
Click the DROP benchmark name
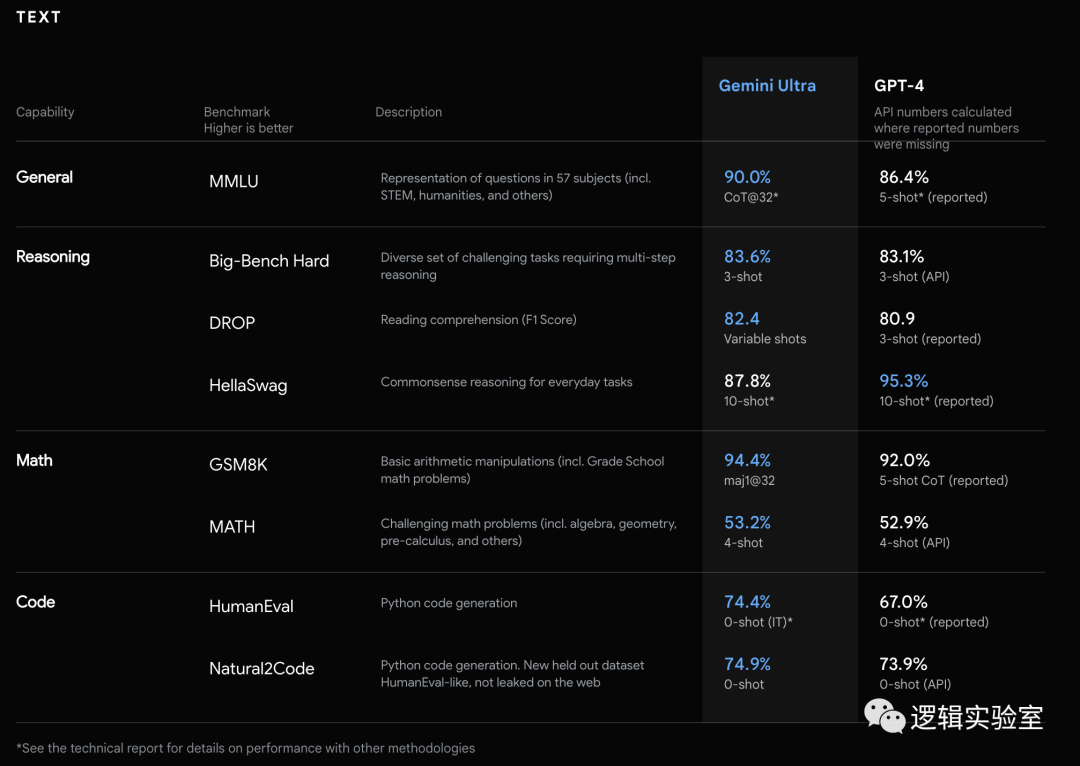(232, 323)
